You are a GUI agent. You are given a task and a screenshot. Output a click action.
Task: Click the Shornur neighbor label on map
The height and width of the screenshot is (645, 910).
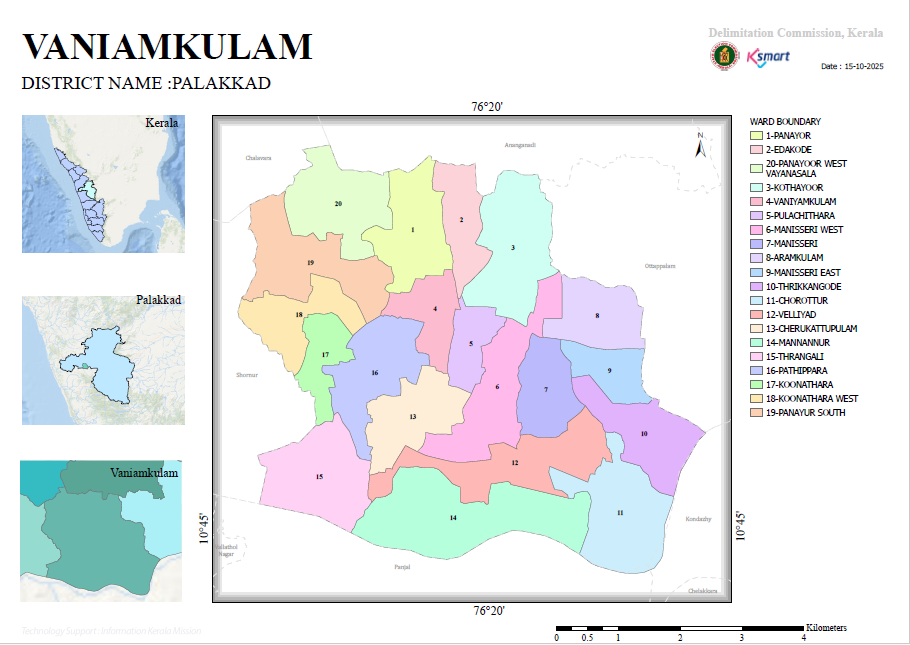pyautogui.click(x=247, y=375)
